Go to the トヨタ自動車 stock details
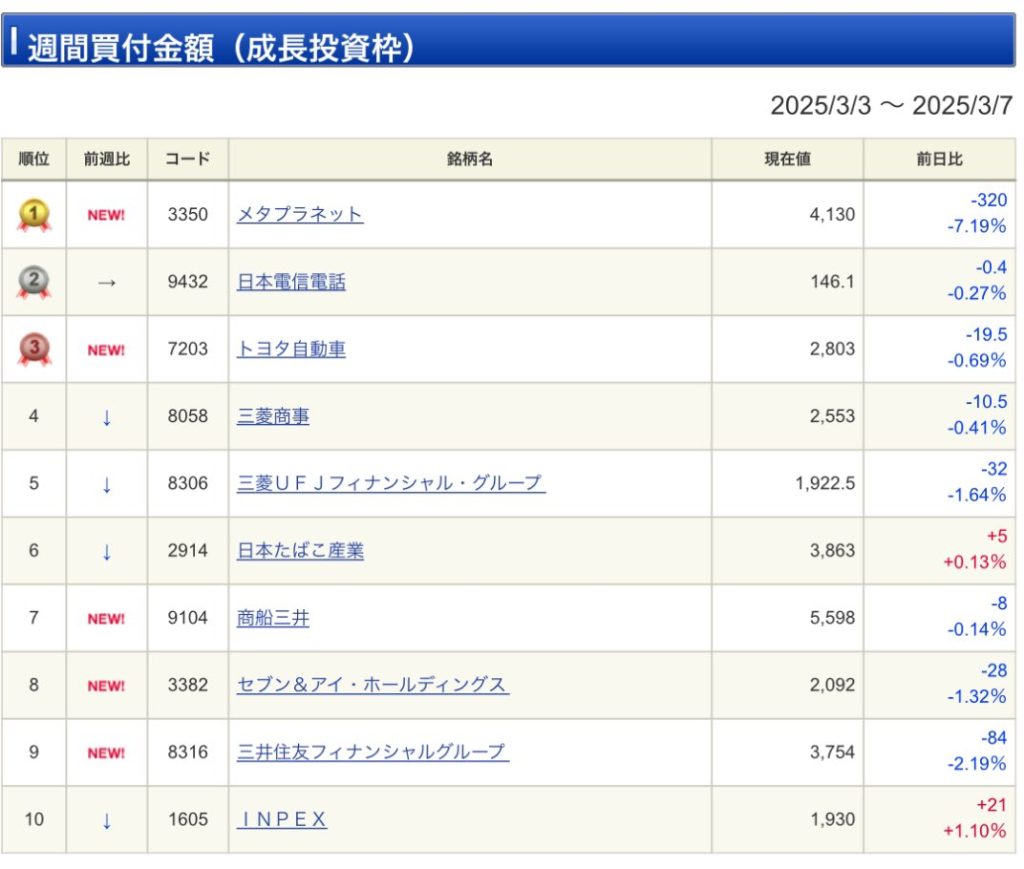 pyautogui.click(x=291, y=350)
